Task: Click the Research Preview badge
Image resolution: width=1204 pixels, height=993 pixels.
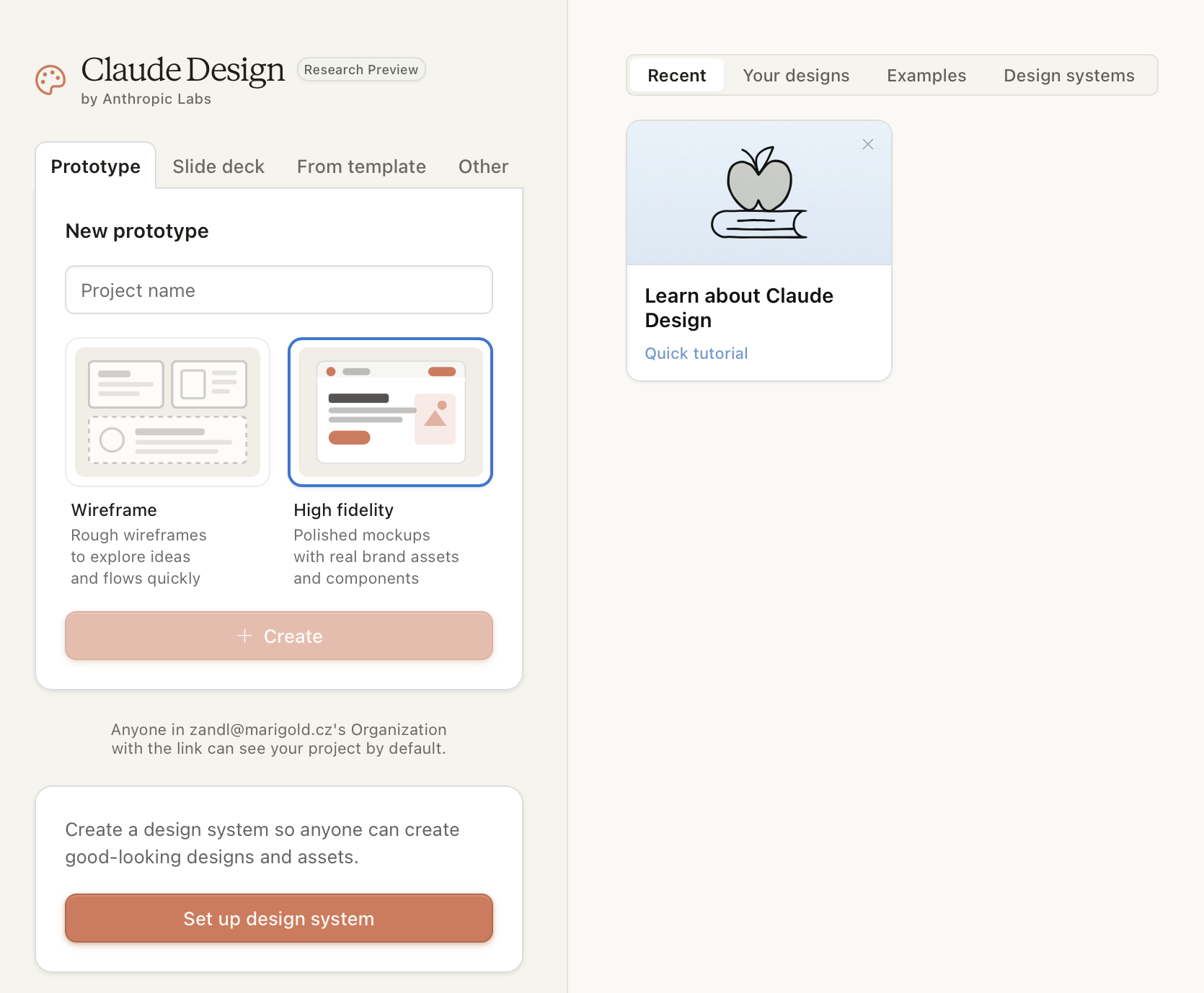Action: [361, 70]
